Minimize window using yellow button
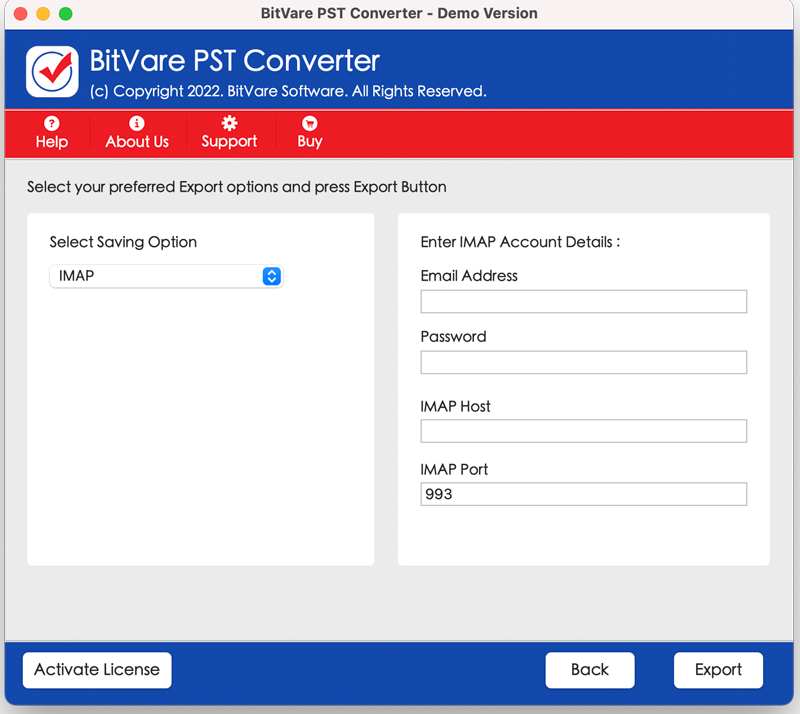Image resolution: width=800 pixels, height=714 pixels. [43, 13]
